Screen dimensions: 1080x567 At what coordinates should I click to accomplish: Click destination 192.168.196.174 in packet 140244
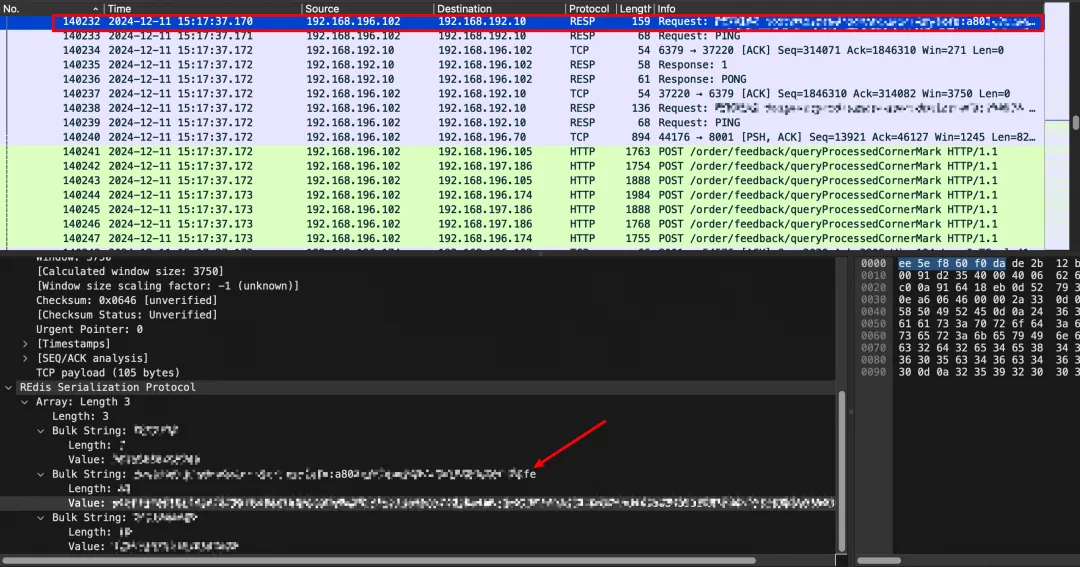coord(485,195)
